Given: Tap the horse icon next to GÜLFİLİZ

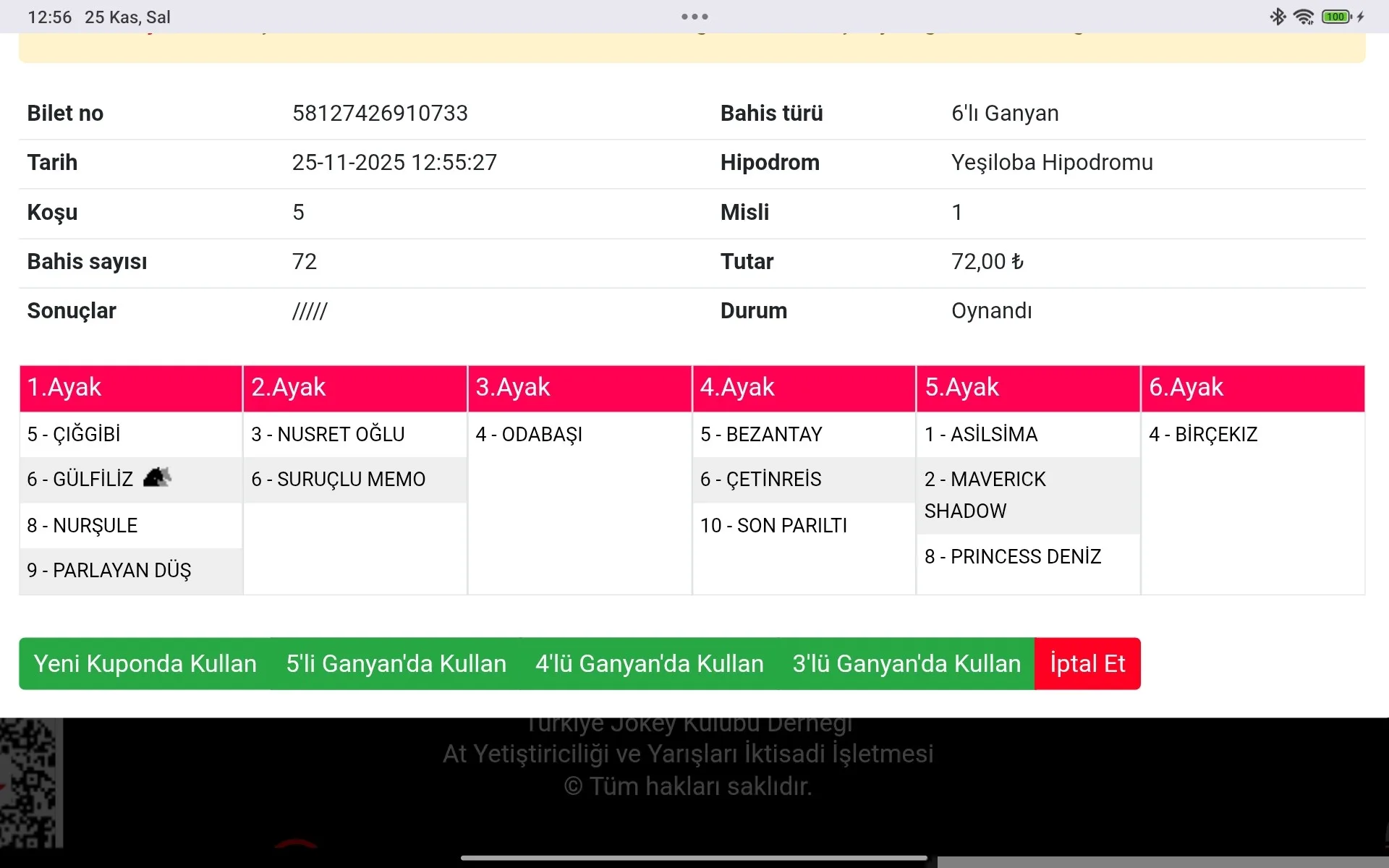Looking at the screenshot, I should [157, 477].
